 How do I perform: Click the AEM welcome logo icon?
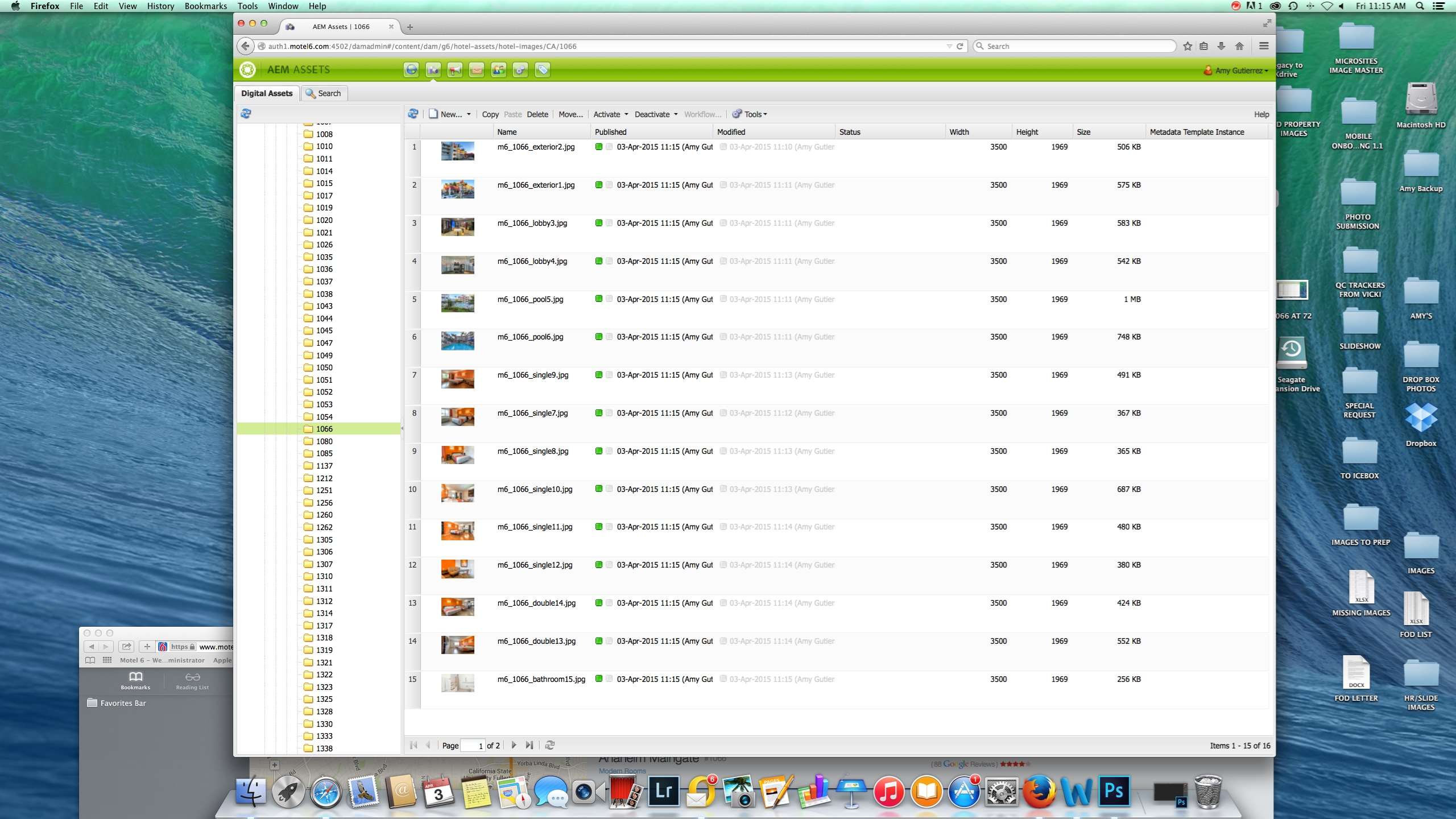[247, 70]
